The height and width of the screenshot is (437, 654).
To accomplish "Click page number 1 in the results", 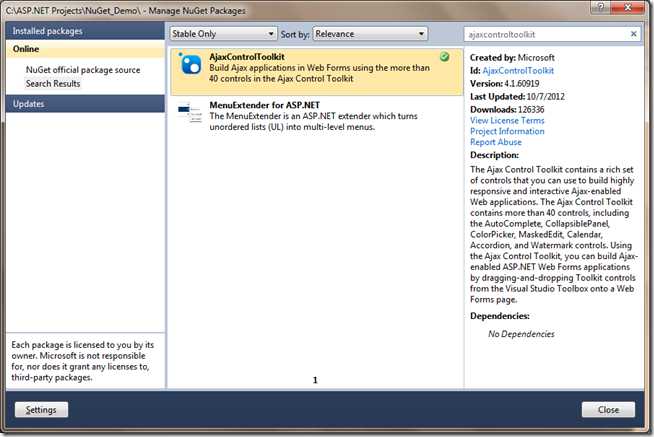I will pos(315,380).
